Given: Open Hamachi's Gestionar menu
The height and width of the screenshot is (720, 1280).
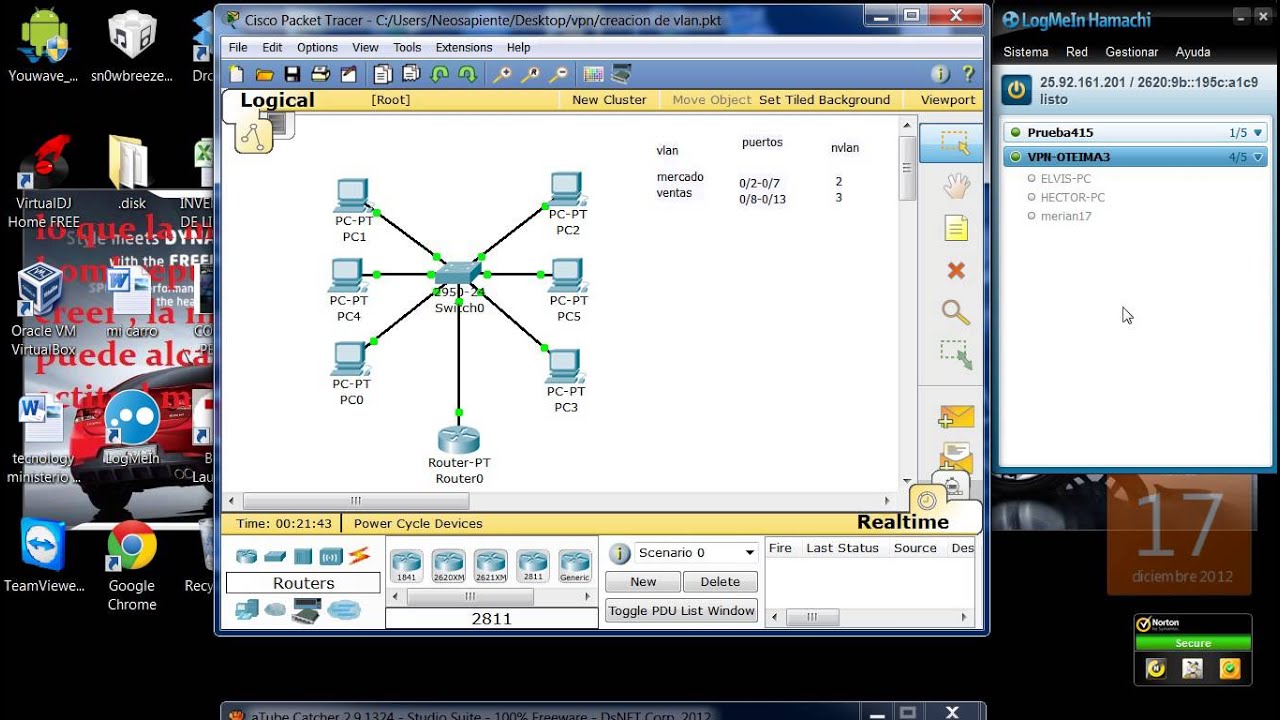Looking at the screenshot, I should click(1131, 52).
